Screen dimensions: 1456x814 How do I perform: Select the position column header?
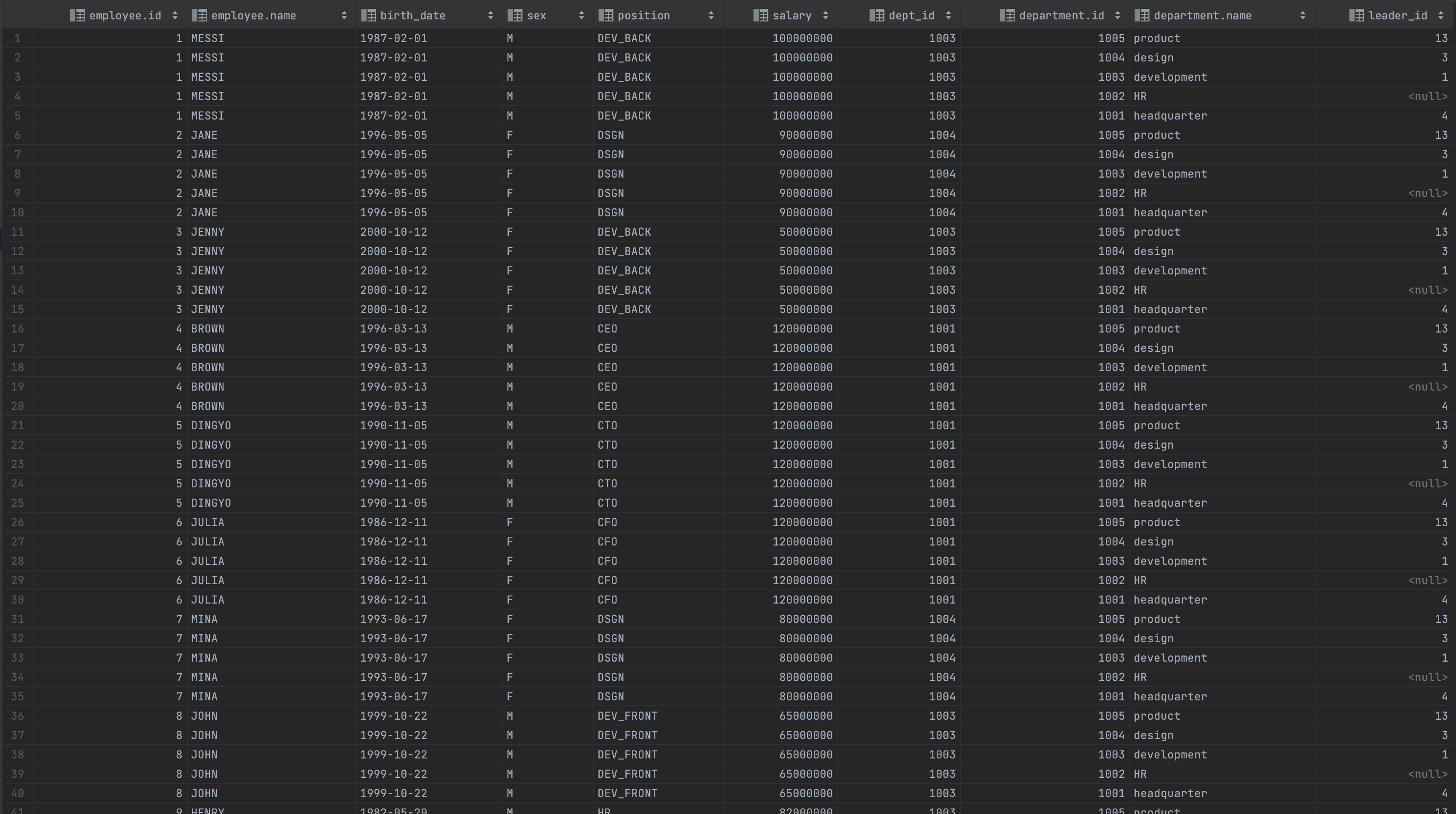pos(643,15)
